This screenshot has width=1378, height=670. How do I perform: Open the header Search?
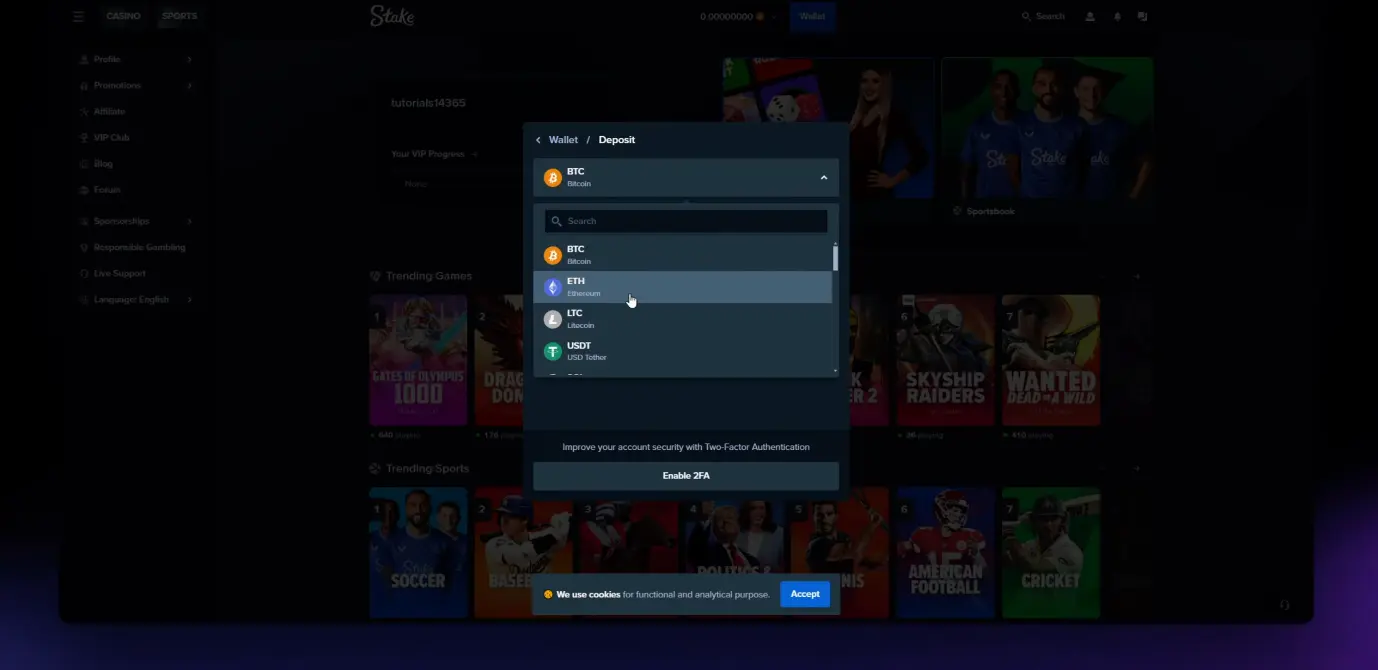[1043, 17]
